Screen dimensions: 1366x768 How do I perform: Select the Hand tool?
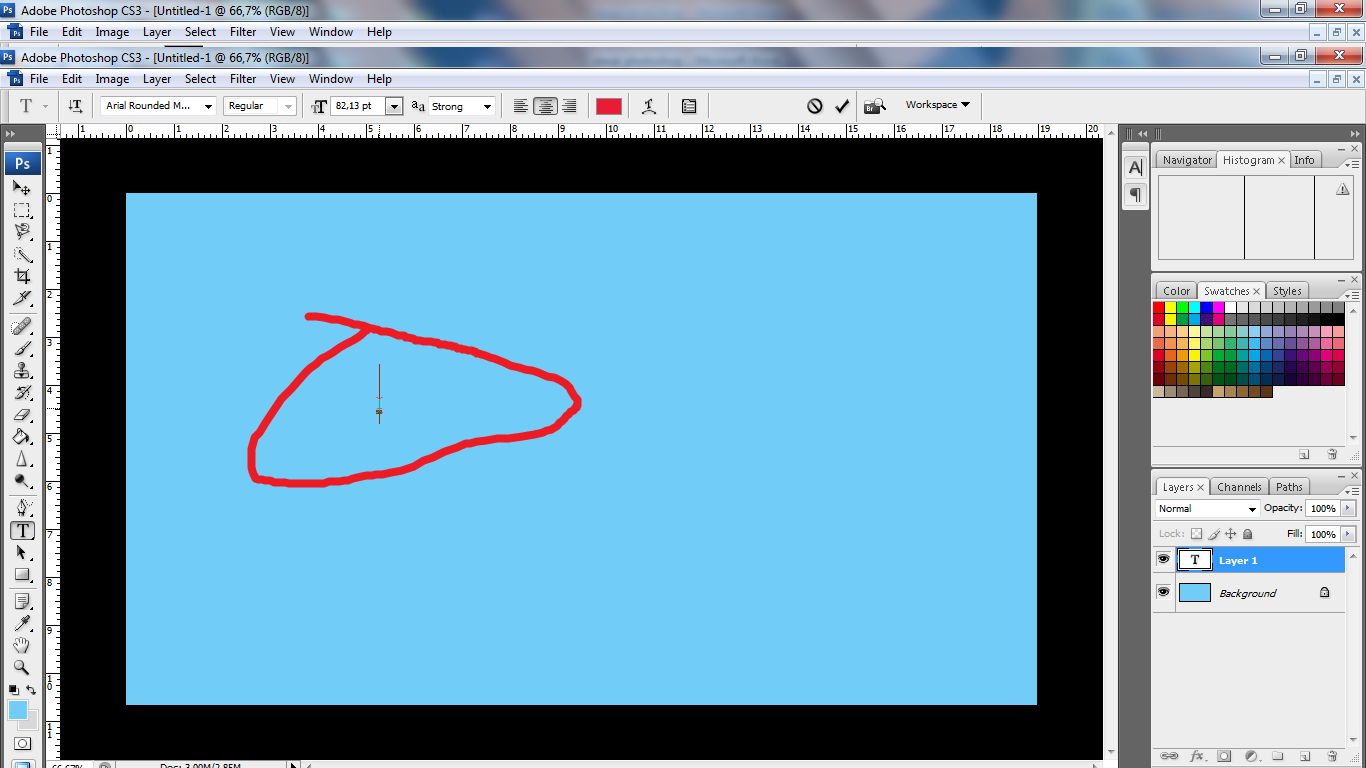coord(22,645)
